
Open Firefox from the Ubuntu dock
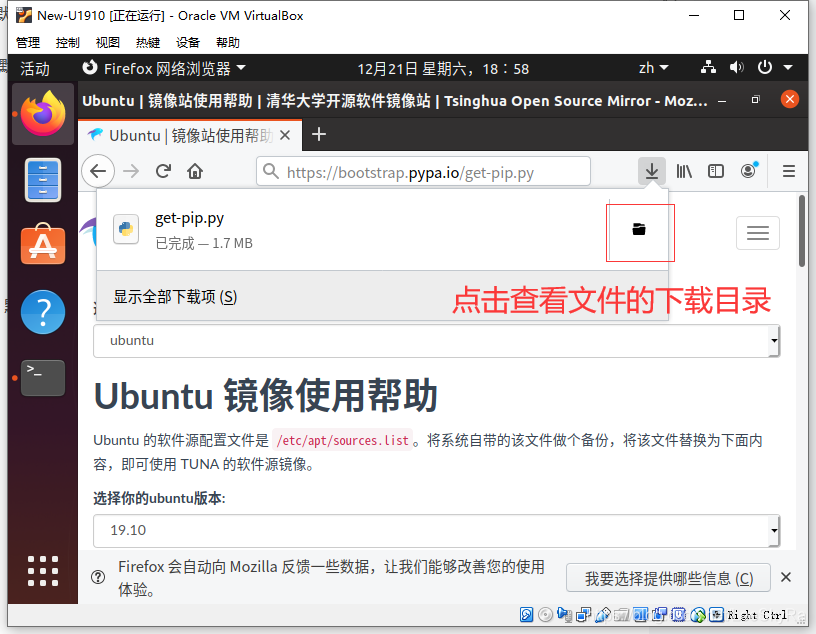pos(43,113)
